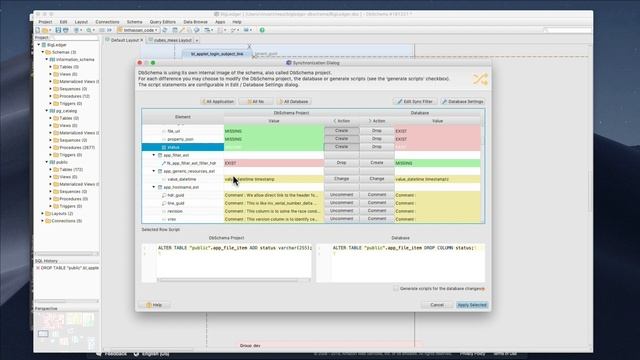Collapse app_filter_ext in synchronization table
The image size is (640, 360).
(154, 155)
